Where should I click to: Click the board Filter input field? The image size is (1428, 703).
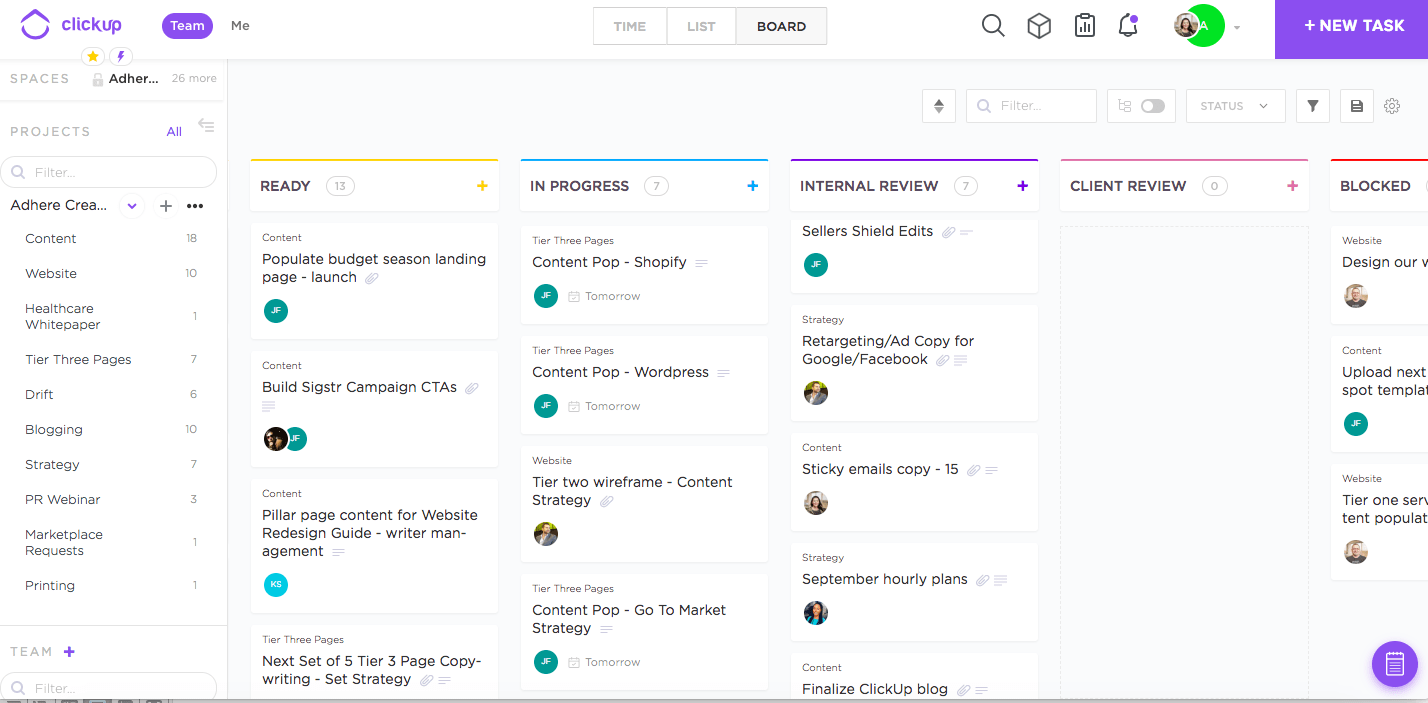click(1040, 106)
